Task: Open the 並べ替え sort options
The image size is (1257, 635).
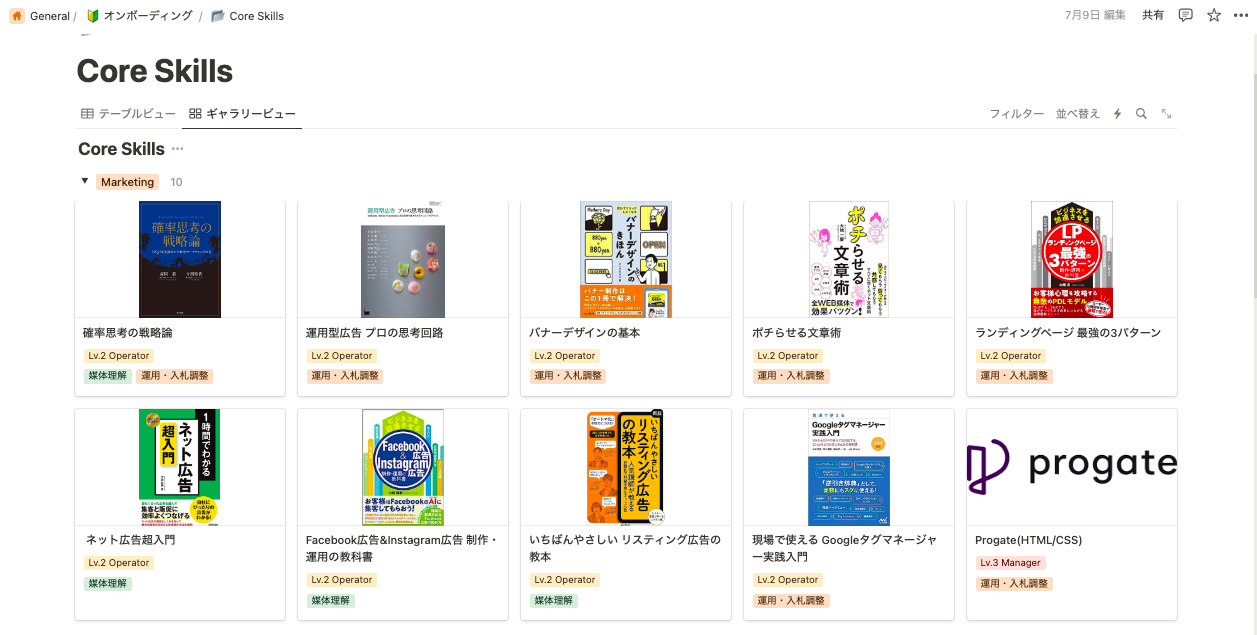Action: tap(1078, 114)
